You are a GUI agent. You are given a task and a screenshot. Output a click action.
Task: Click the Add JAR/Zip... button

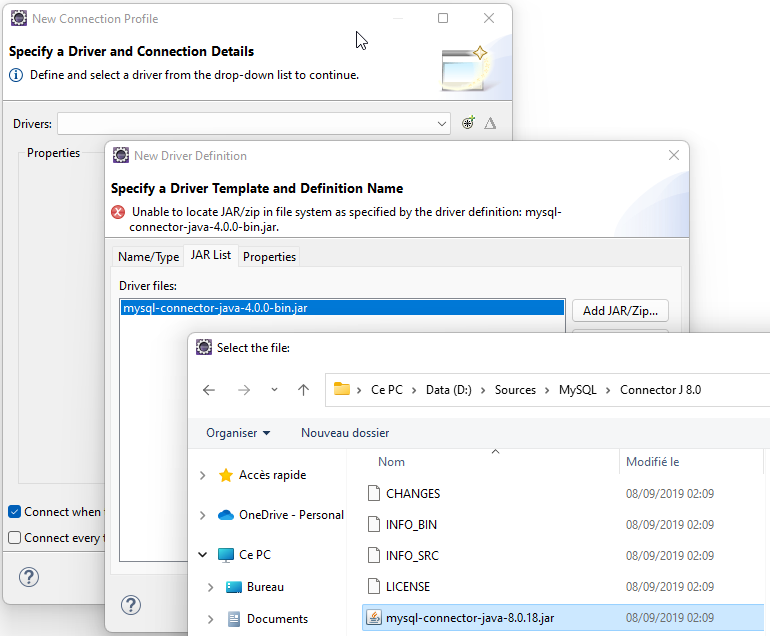click(619, 311)
